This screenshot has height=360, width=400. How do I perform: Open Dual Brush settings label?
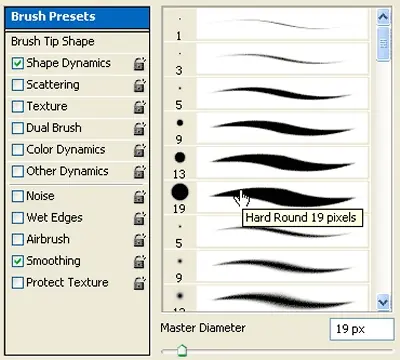click(x=54, y=128)
